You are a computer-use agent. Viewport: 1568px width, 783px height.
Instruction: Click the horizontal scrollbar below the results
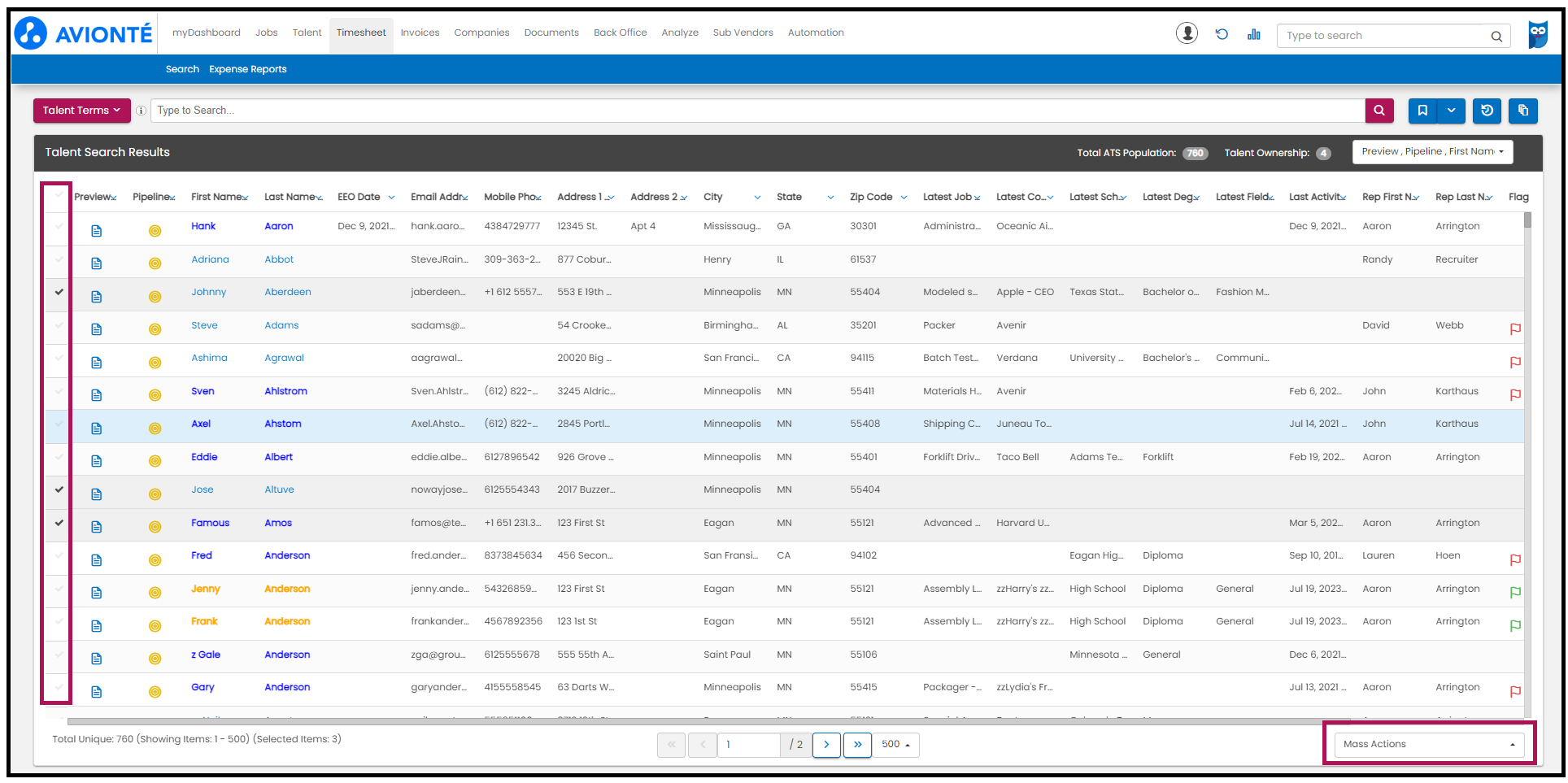pyautogui.click(x=488, y=720)
